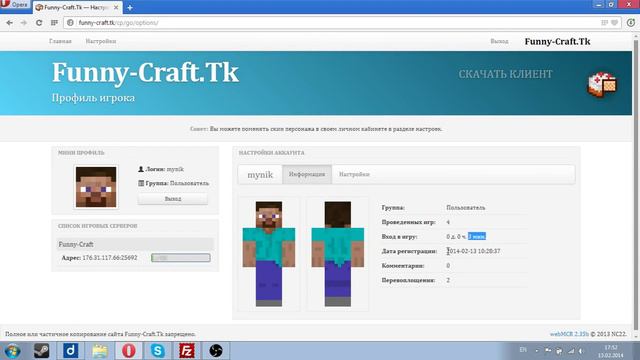Click the heart bookmark icon in address bar

coord(614,23)
